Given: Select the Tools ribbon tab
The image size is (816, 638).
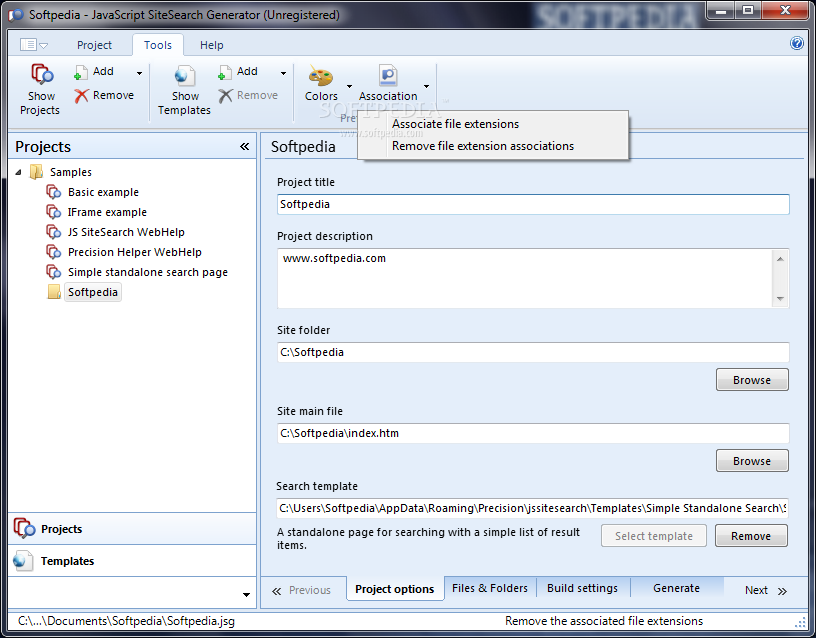Looking at the screenshot, I should [158, 45].
